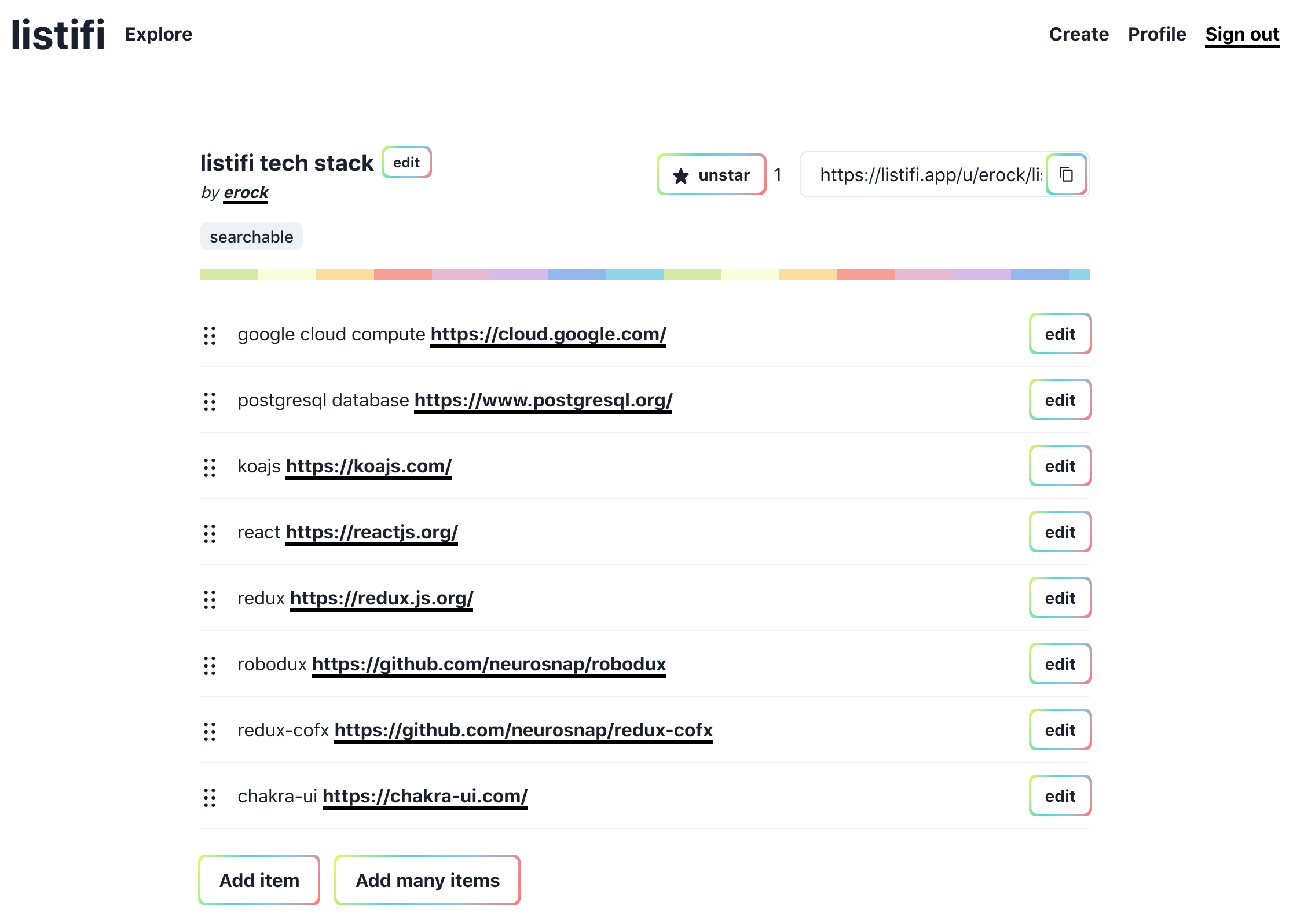Open the redux.js.org link
This screenshot has height=924, width=1304.
click(x=382, y=599)
